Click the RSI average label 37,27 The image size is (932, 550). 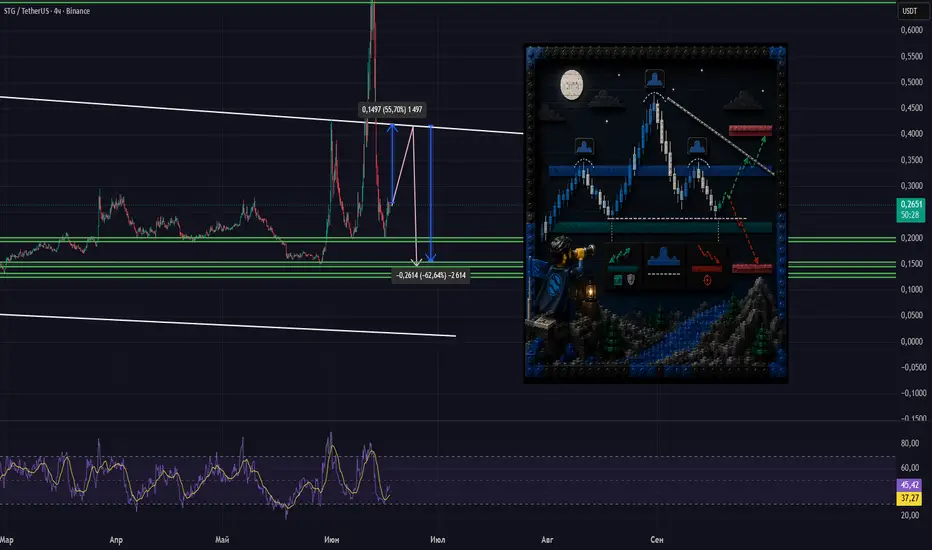click(909, 498)
